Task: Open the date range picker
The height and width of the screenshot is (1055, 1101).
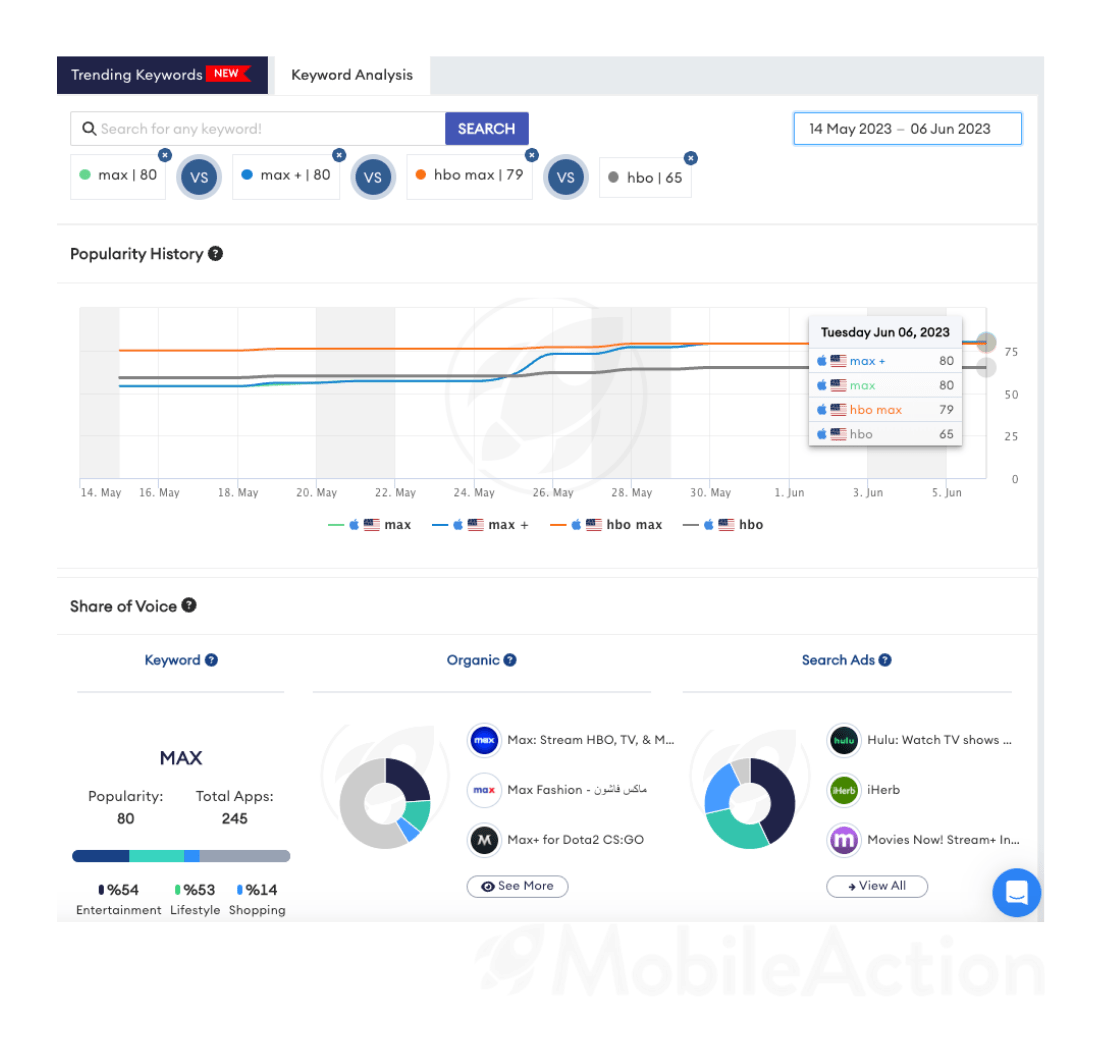Action: click(907, 129)
